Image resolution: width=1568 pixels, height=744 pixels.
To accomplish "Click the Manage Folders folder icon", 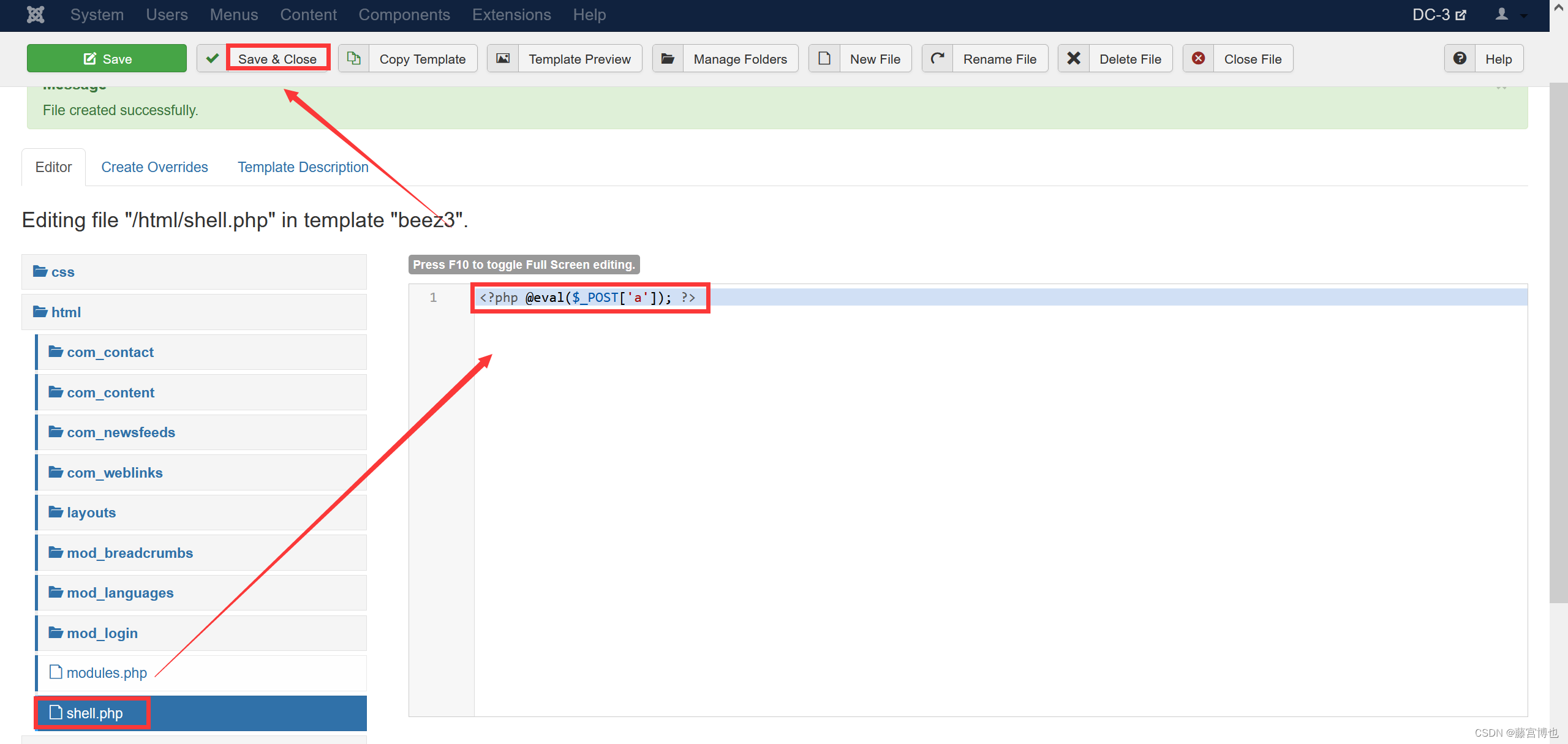I will [x=668, y=59].
